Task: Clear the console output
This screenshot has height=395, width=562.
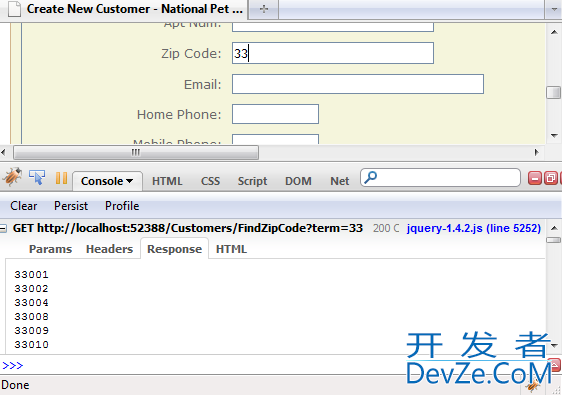Action: [24, 206]
